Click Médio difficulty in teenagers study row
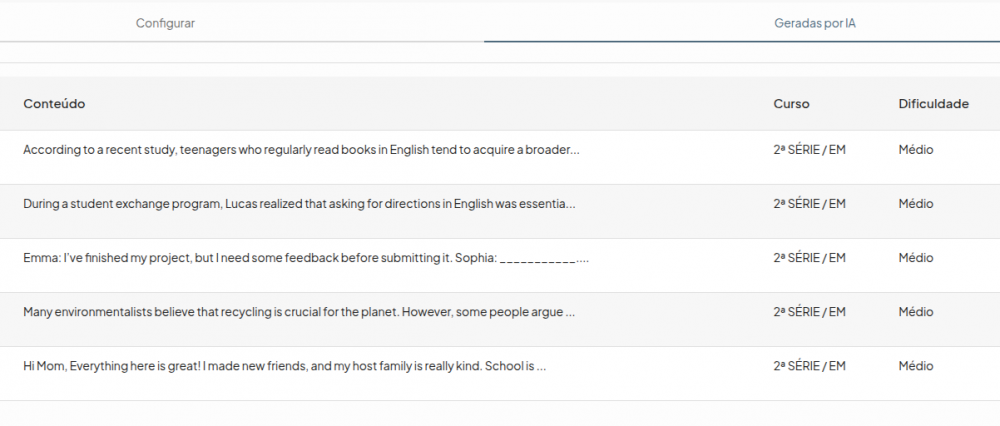 click(x=915, y=150)
